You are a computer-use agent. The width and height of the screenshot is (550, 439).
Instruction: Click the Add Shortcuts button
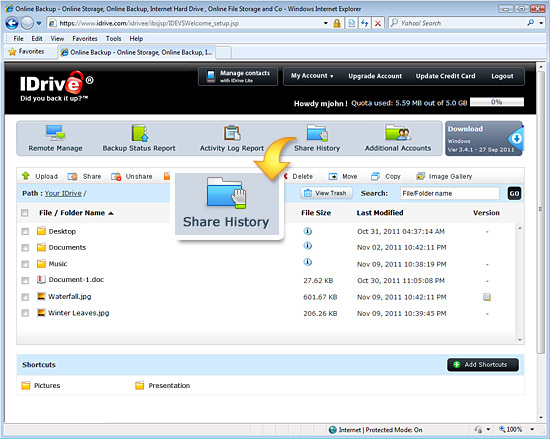[x=483, y=365]
